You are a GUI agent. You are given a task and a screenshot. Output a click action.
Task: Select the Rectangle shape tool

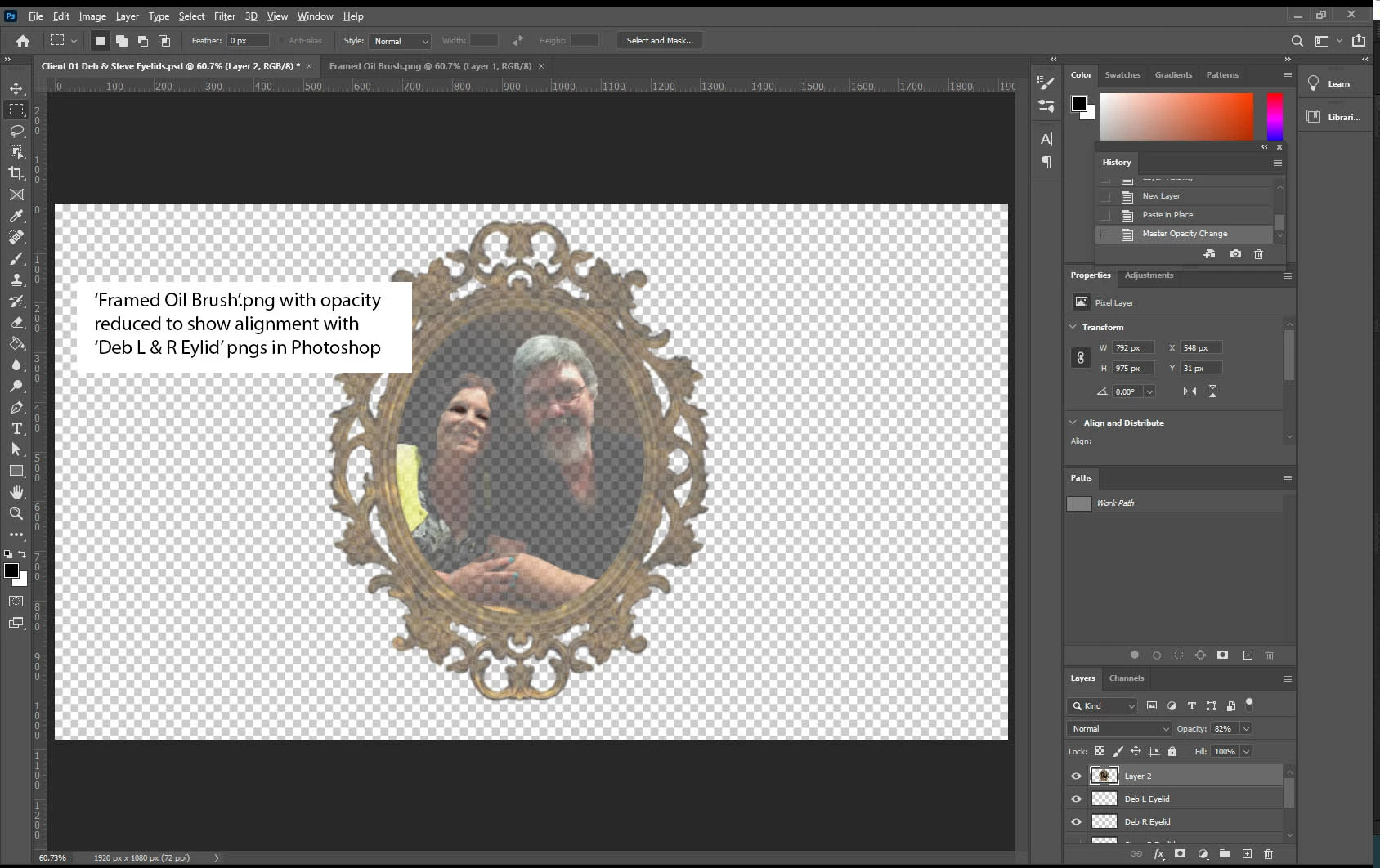(16, 471)
